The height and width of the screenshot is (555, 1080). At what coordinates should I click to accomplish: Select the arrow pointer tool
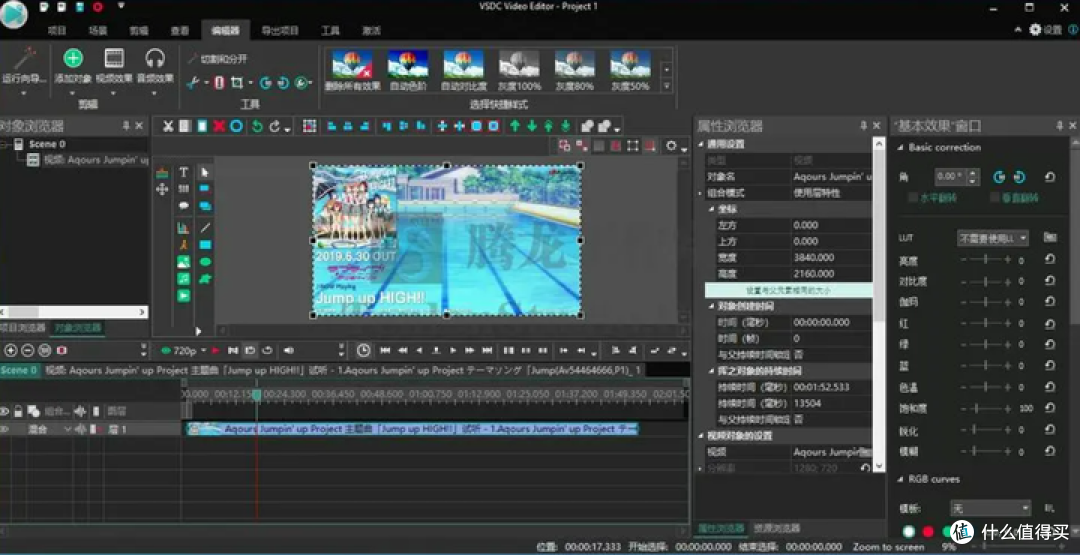[205, 172]
